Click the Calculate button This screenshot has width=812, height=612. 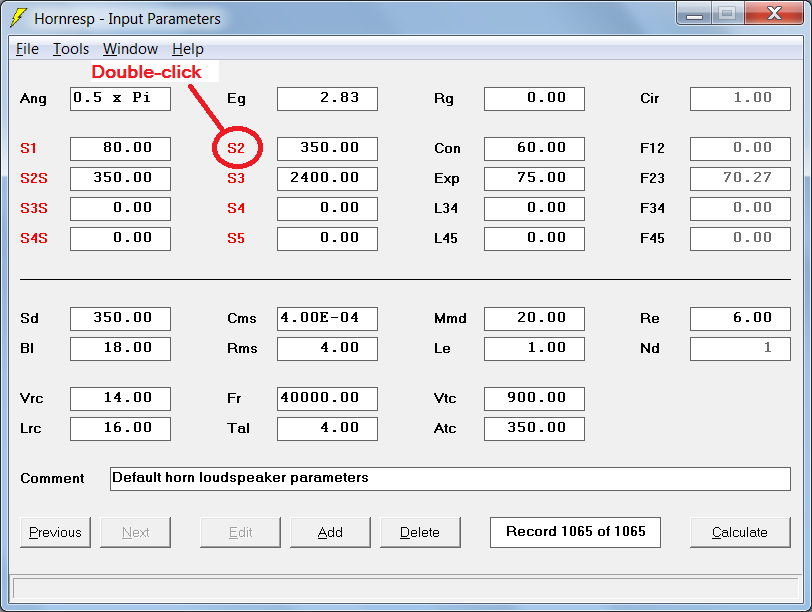(740, 532)
